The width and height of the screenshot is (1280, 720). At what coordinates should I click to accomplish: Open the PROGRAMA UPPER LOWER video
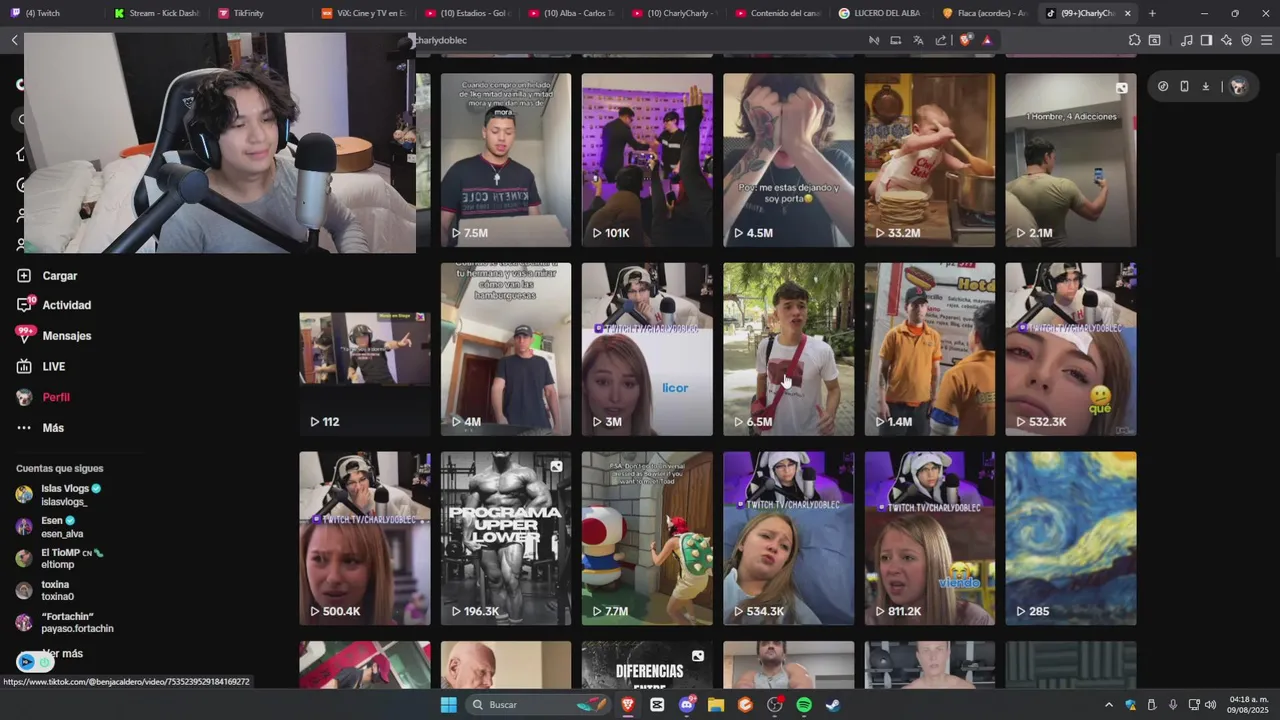(x=506, y=538)
